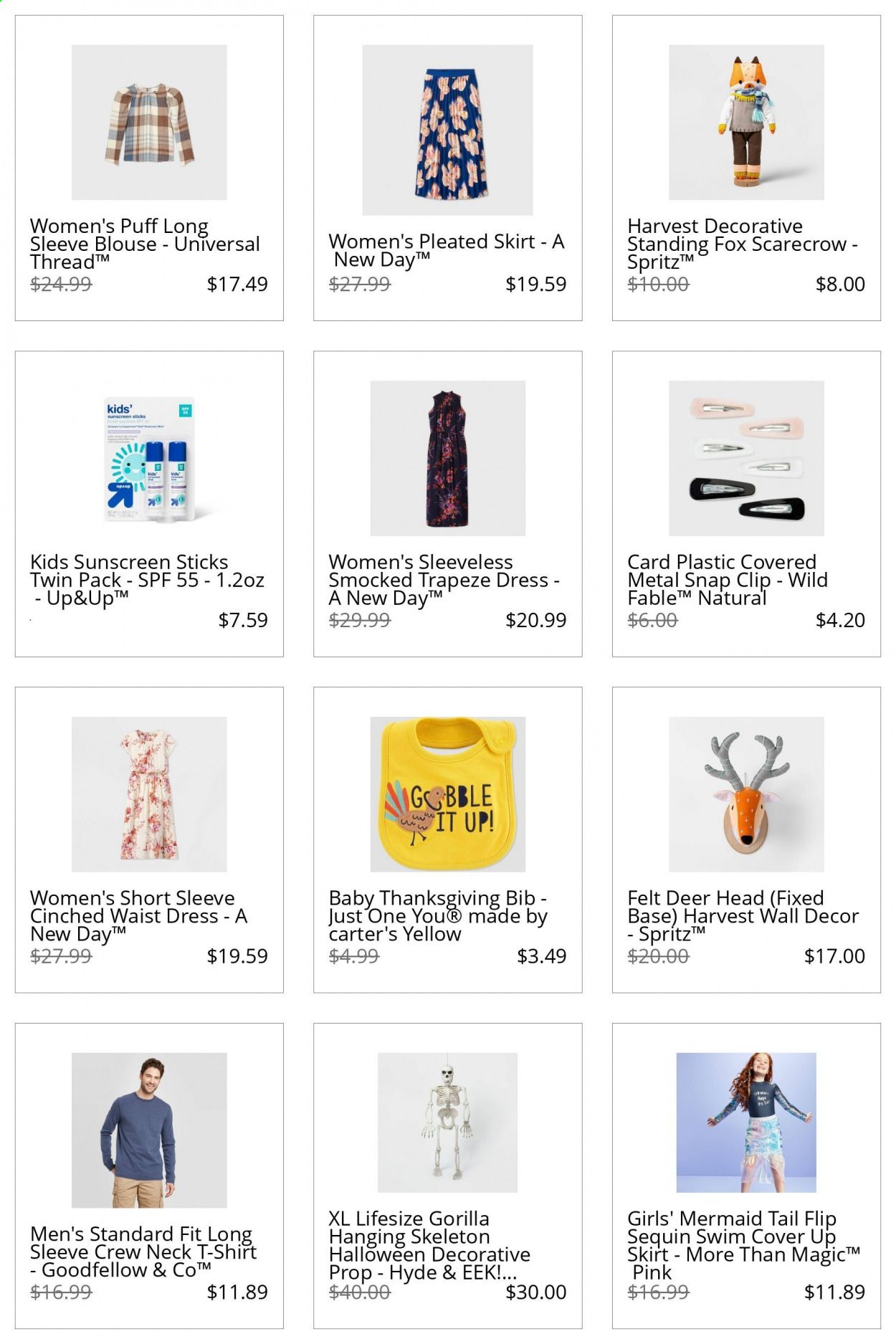Screen dimensions: 896x1344
Task: Open Kids Sunscreen Sticks product image
Action: click(149, 459)
